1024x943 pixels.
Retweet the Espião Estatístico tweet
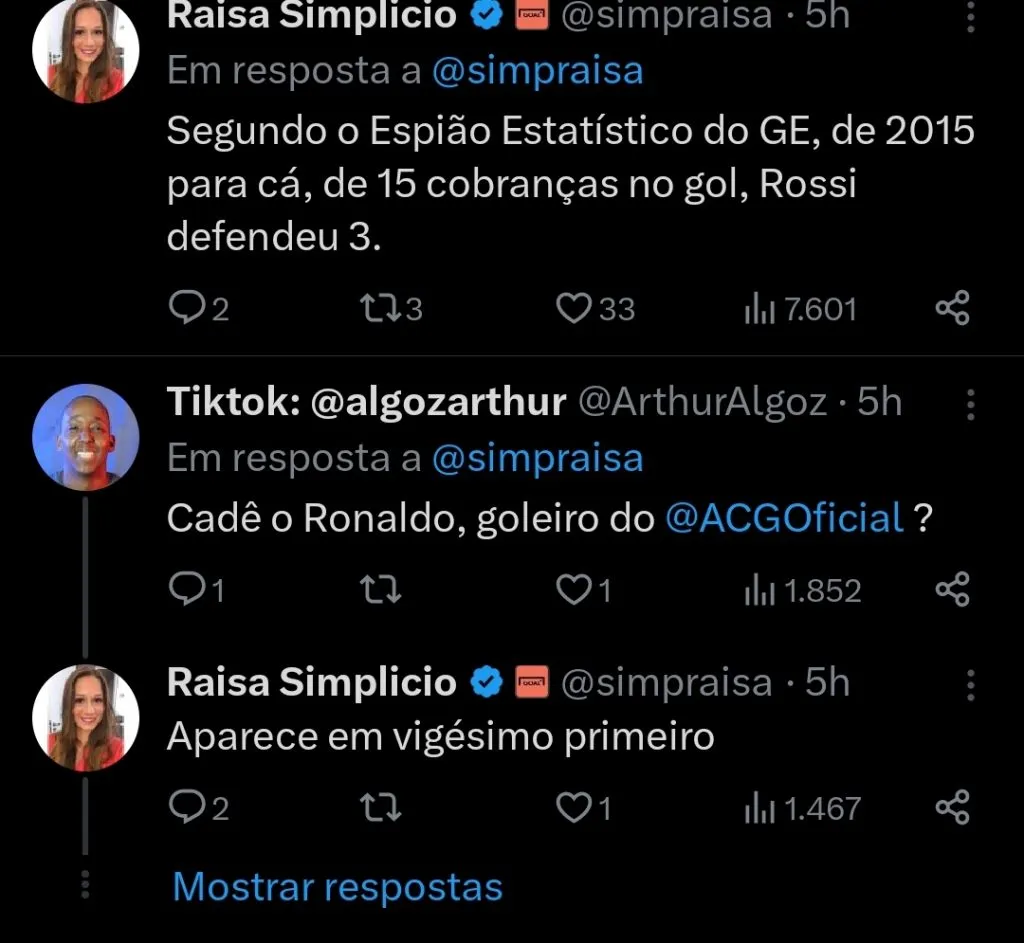coord(379,308)
